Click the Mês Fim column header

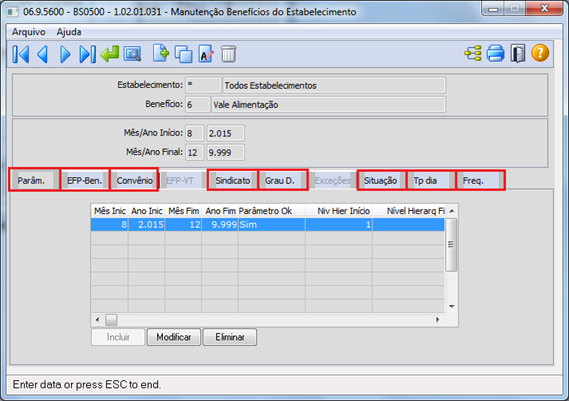click(183, 211)
